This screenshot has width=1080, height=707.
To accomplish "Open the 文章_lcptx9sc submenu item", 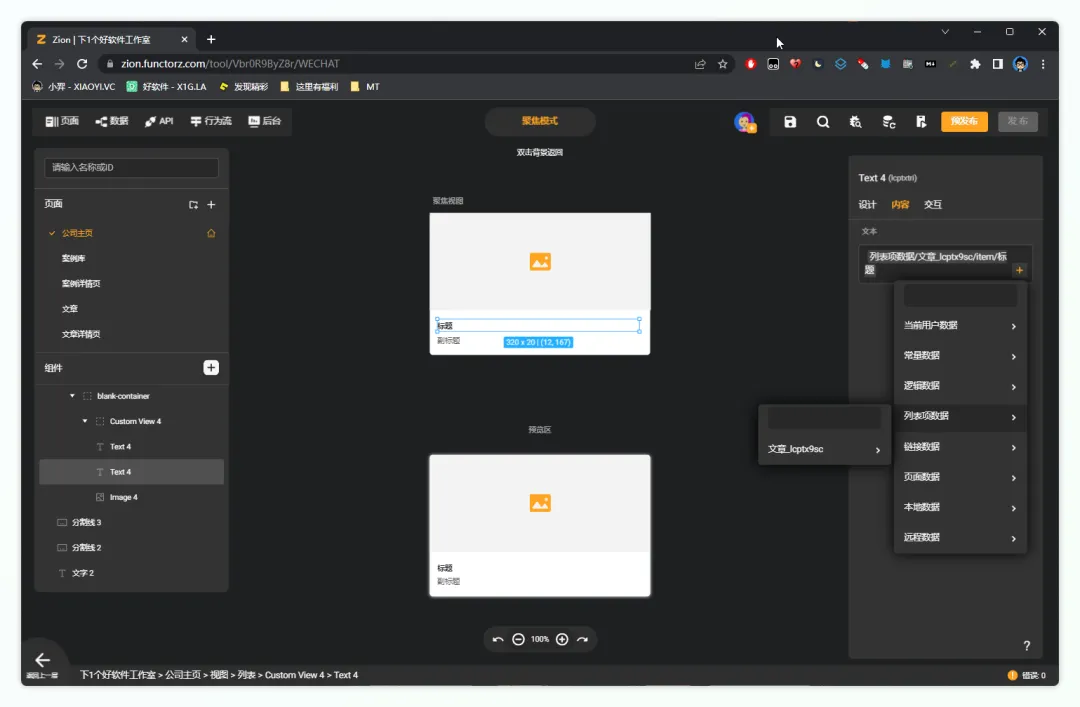I will (824, 449).
